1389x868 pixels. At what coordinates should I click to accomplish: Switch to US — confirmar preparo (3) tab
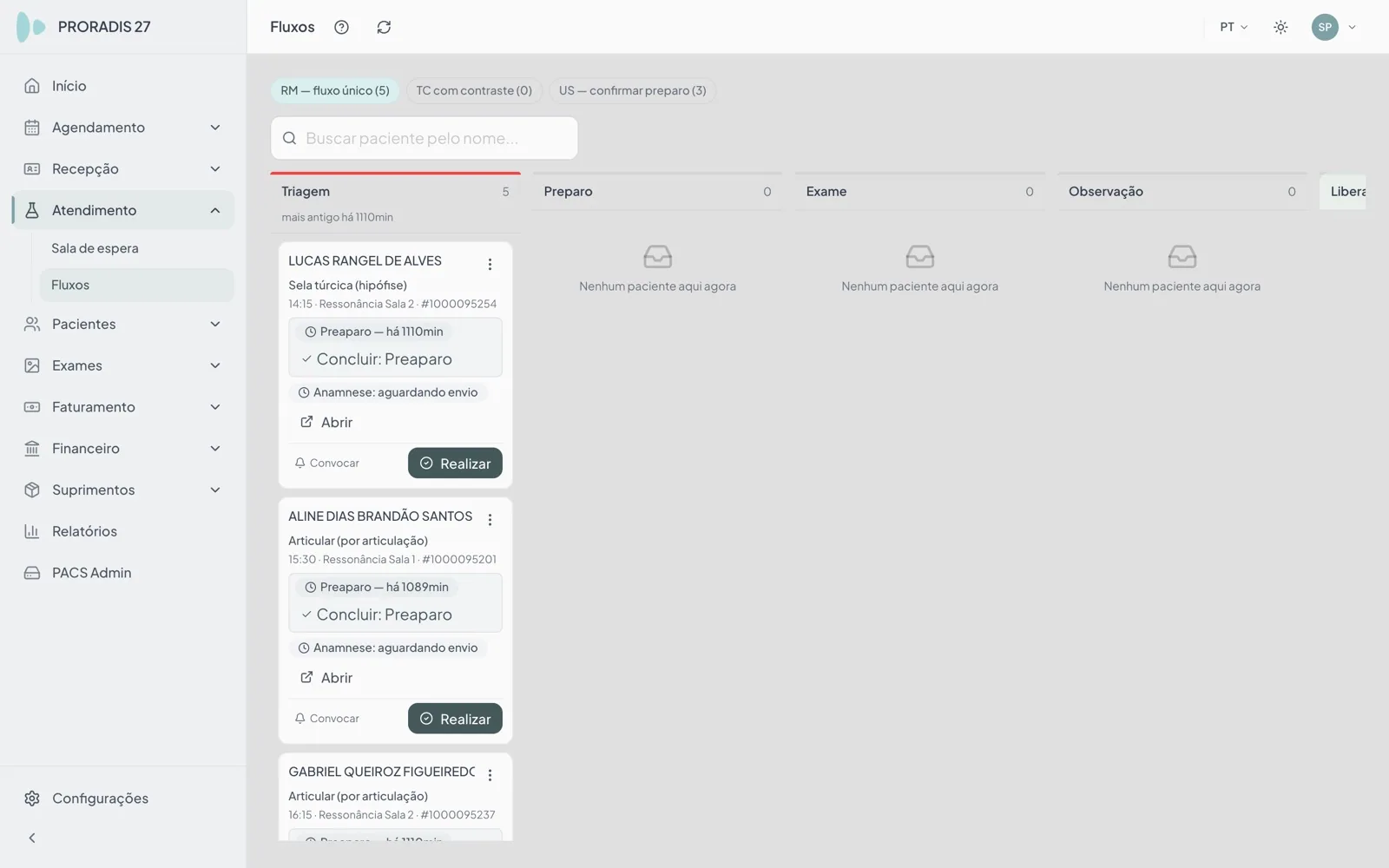click(x=632, y=90)
